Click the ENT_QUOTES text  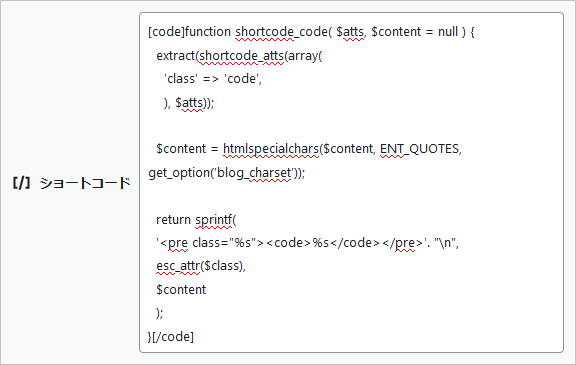419,149
